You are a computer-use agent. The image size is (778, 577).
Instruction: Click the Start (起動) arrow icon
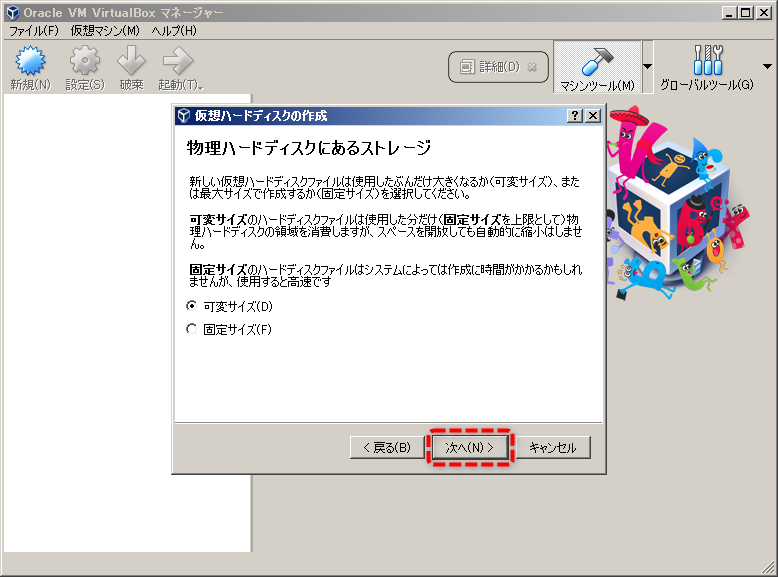[178, 61]
